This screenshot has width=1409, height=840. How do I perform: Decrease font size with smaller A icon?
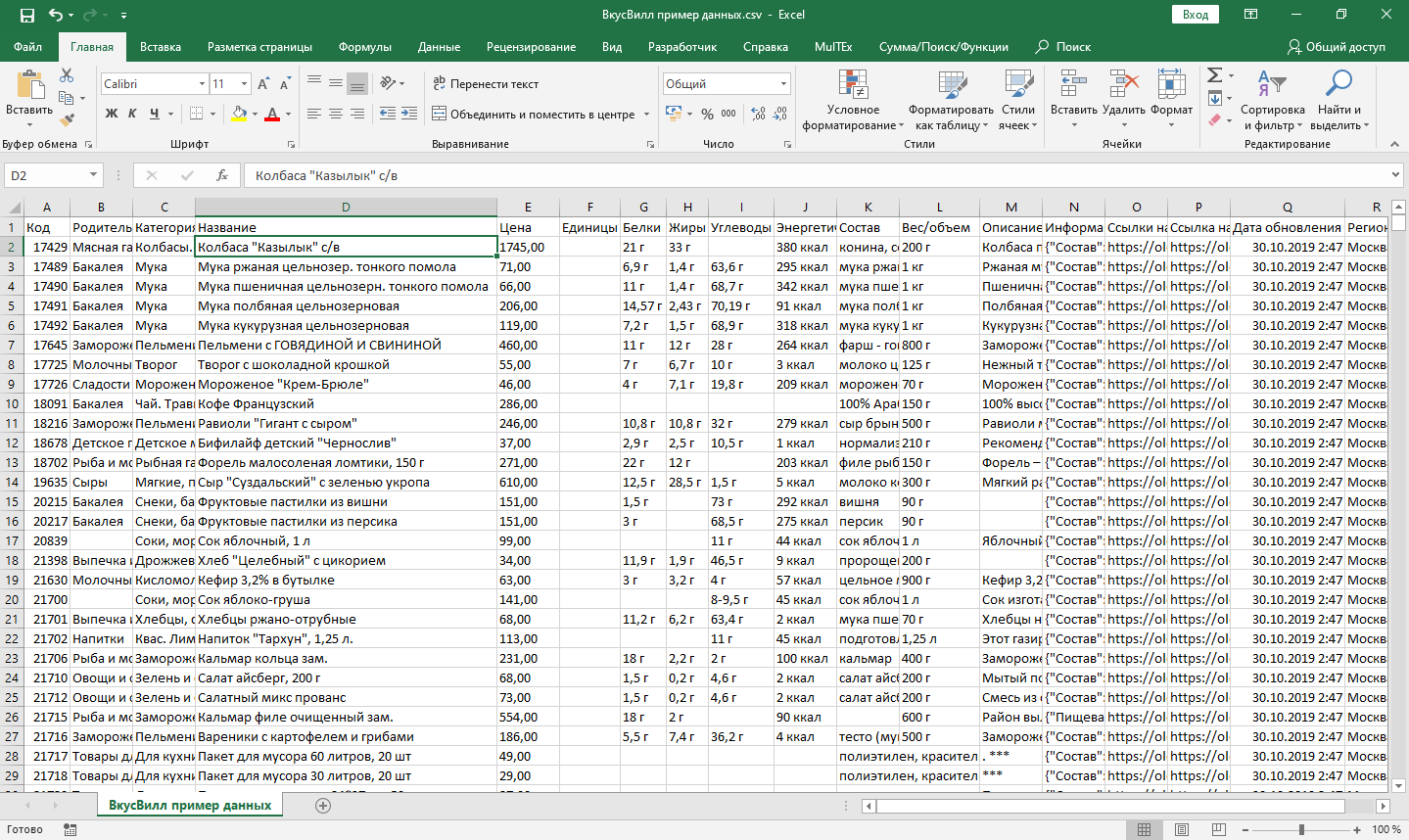[x=284, y=84]
